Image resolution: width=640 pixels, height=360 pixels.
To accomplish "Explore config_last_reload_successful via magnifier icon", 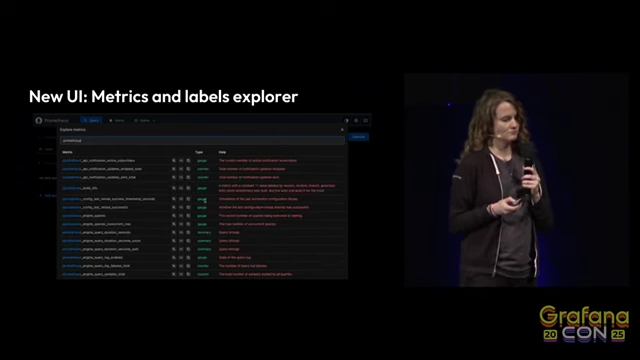I will [x=174, y=207].
